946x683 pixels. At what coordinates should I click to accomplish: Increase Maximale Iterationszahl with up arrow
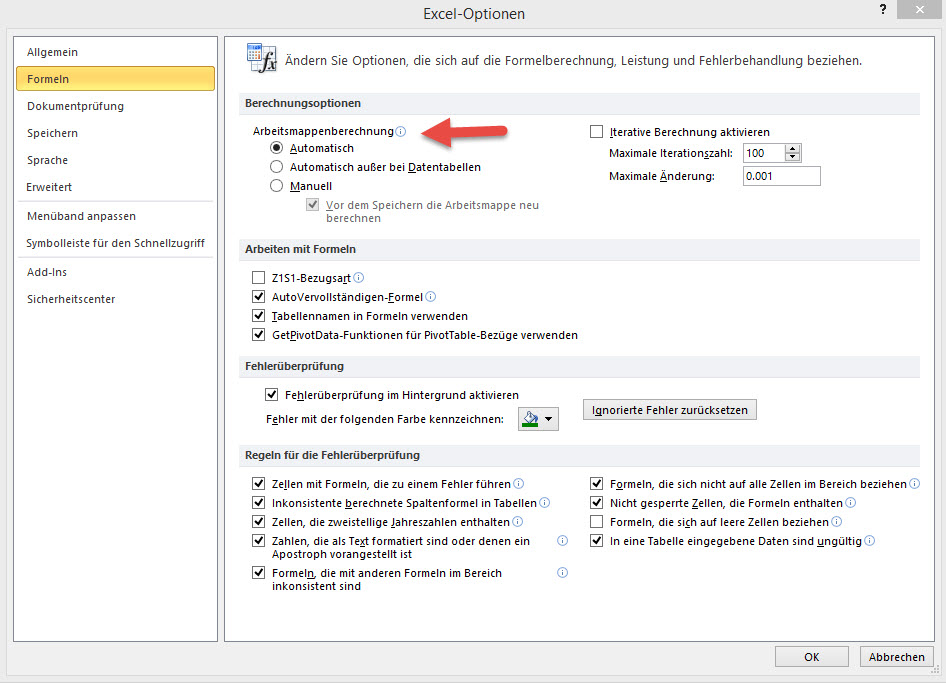click(793, 148)
